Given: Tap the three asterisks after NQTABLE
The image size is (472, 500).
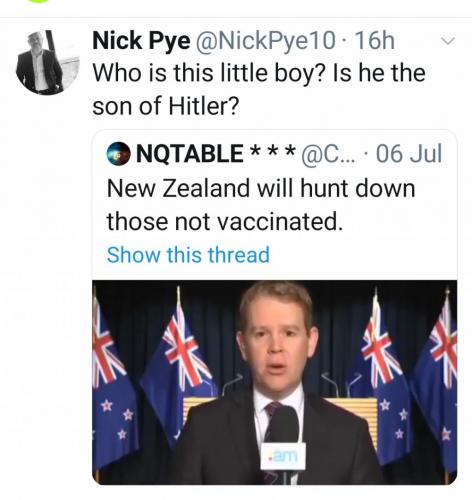Looking at the screenshot, I should click(272, 153).
